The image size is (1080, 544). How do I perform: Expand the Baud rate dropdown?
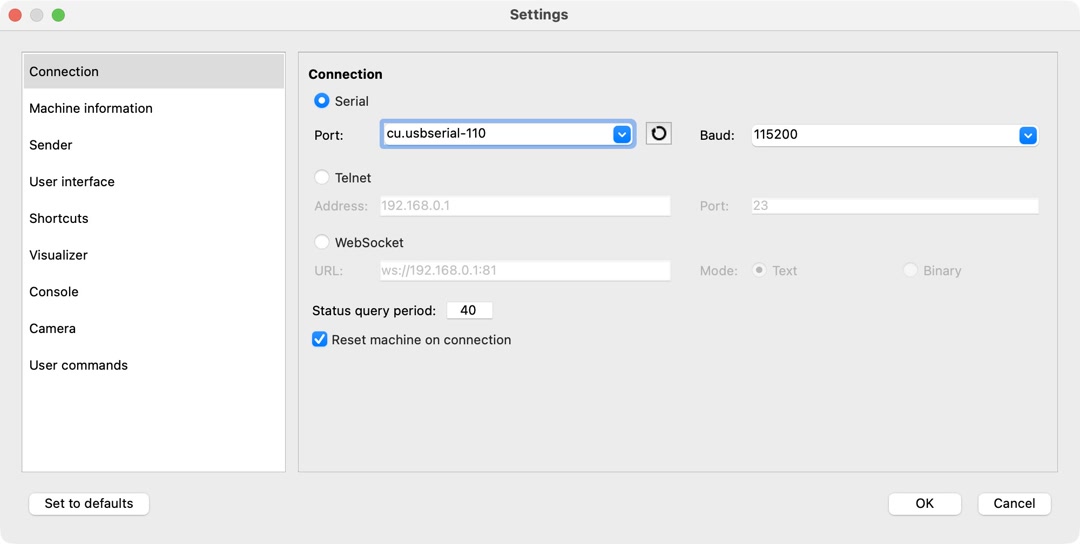click(1027, 135)
